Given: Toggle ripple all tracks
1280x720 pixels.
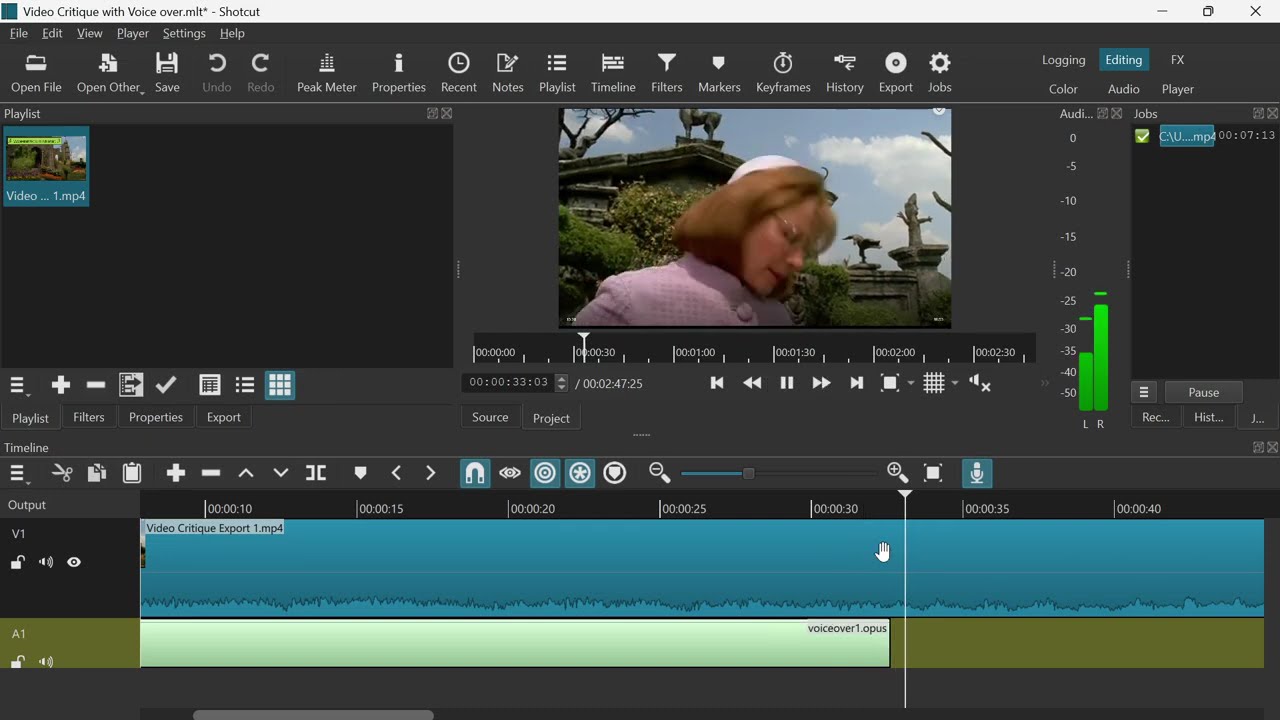Looking at the screenshot, I should (x=580, y=473).
